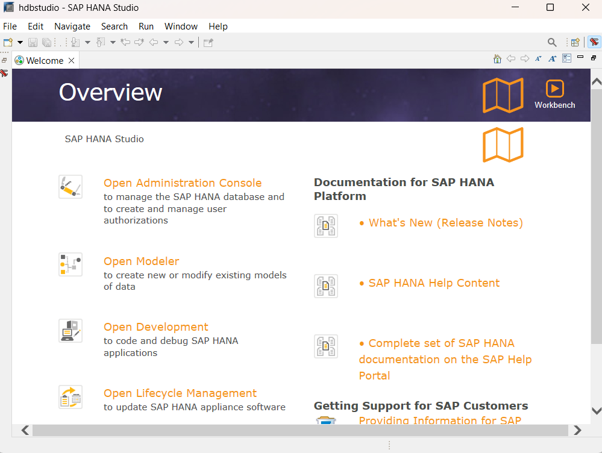
Task: Open the File menu
Action: click(10, 26)
